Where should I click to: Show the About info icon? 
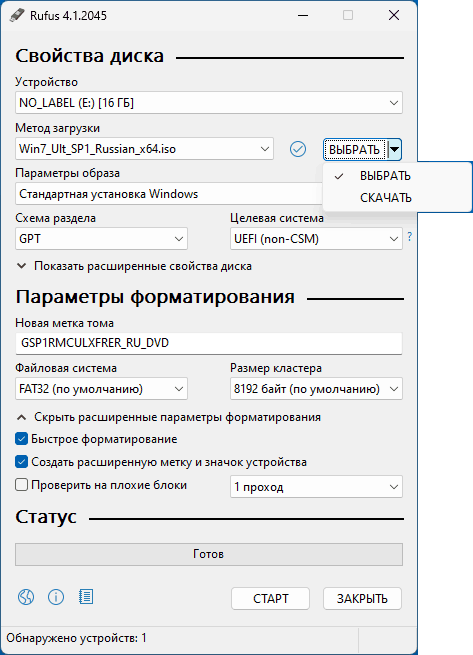(x=56, y=597)
